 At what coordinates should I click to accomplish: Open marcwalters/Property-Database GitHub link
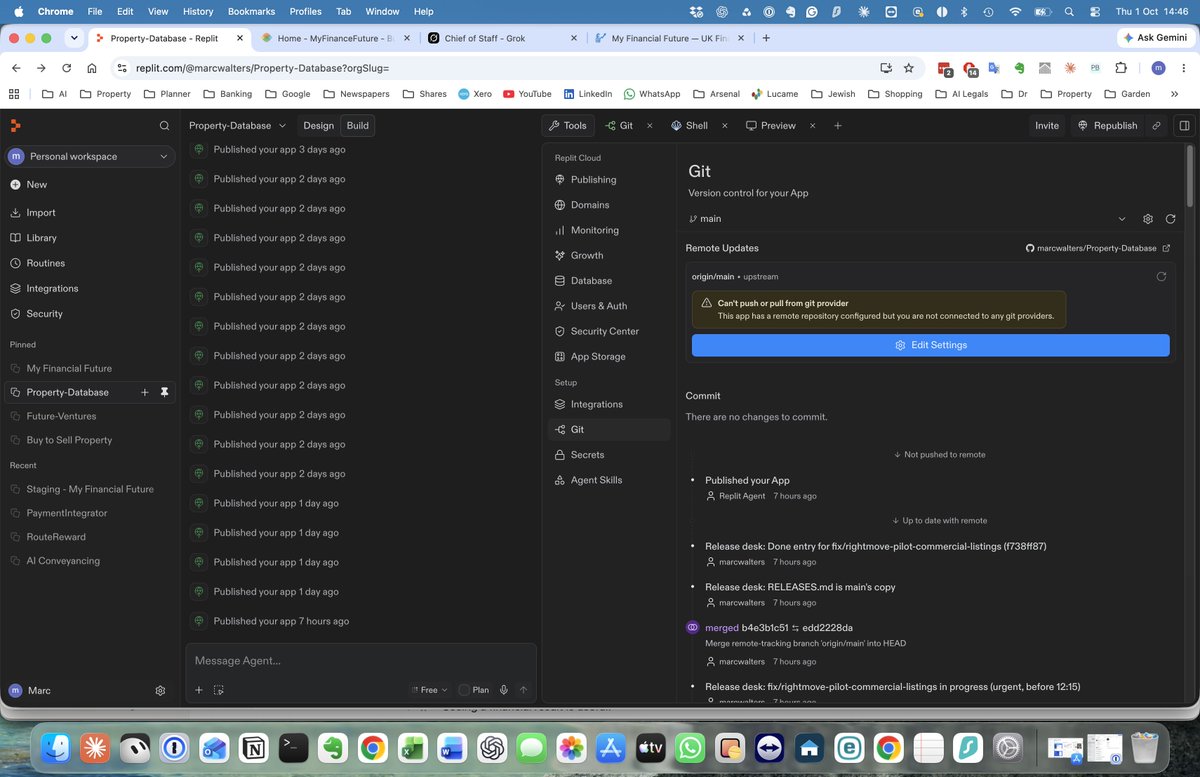pos(1098,248)
